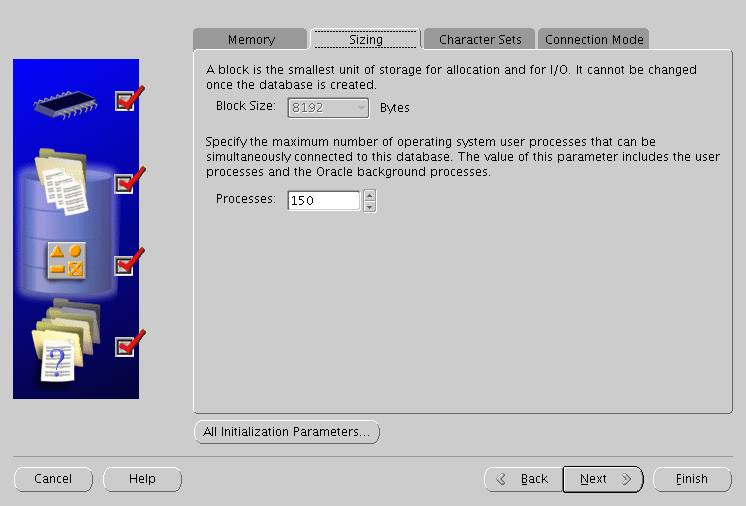Switch to the Memory tab

[x=250, y=39]
